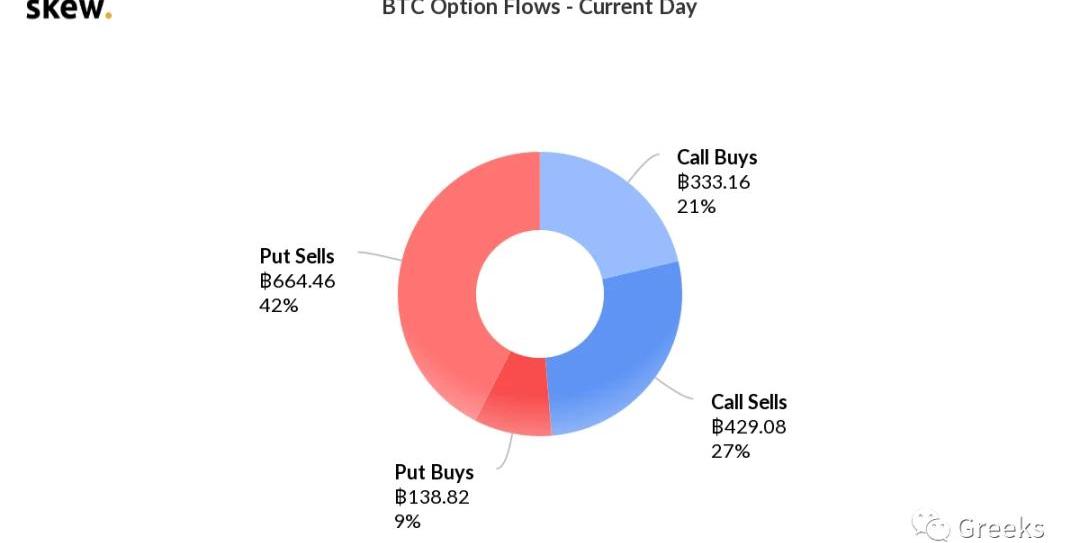Click the white center of the donut

tap(540, 294)
